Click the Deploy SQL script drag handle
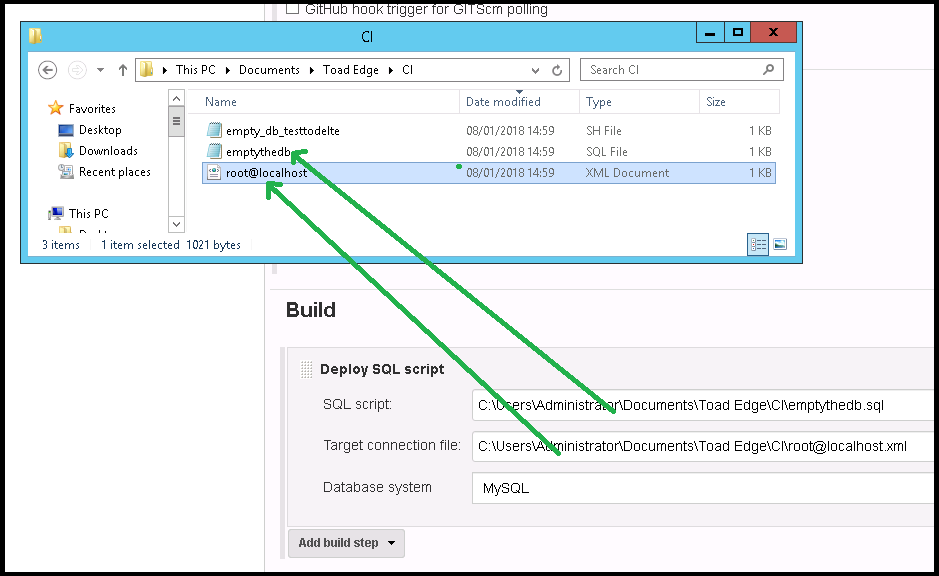This screenshot has width=939, height=576. (x=307, y=369)
